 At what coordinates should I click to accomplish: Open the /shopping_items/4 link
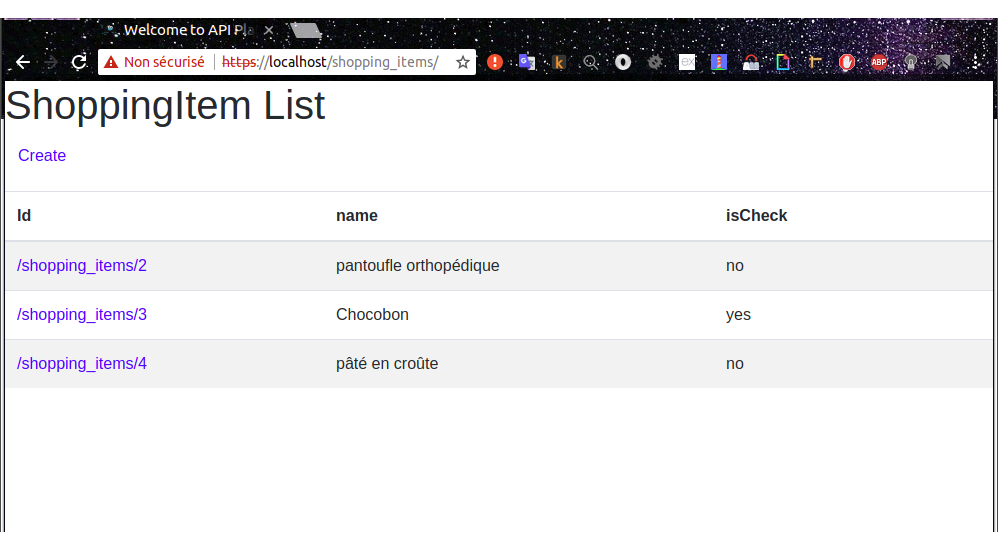click(x=81, y=363)
